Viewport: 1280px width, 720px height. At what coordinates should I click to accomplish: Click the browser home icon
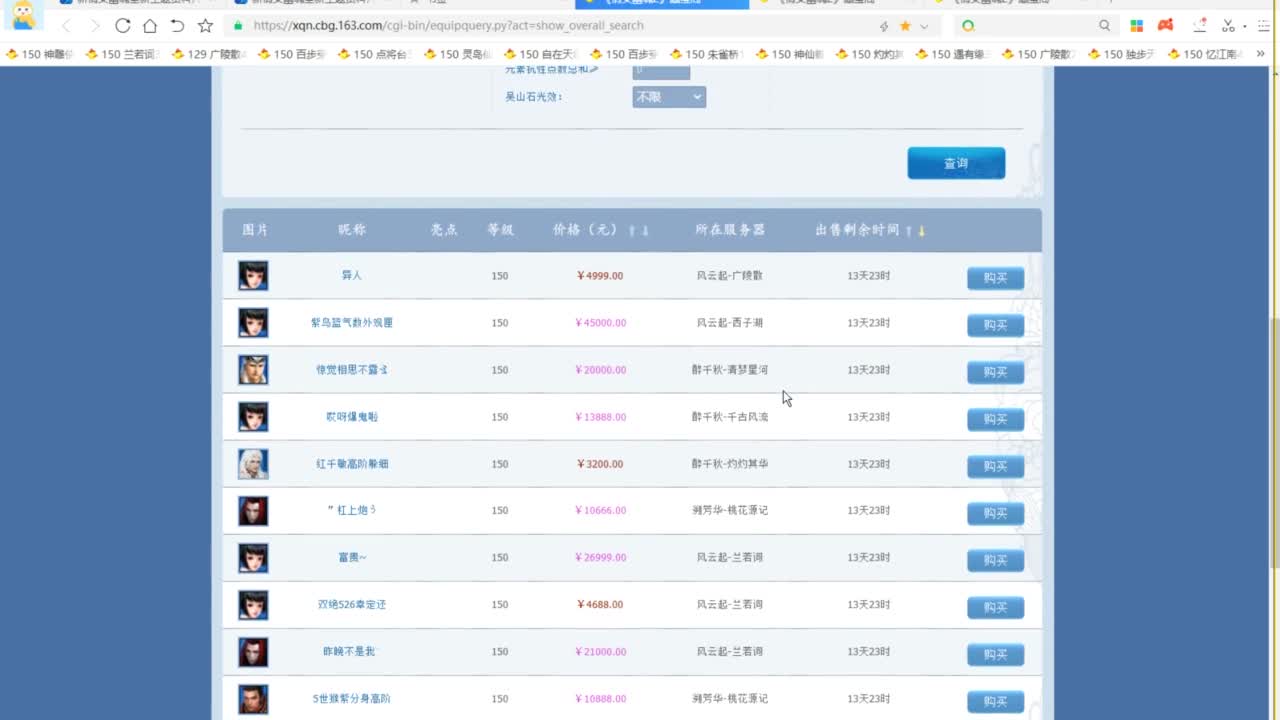click(x=149, y=26)
